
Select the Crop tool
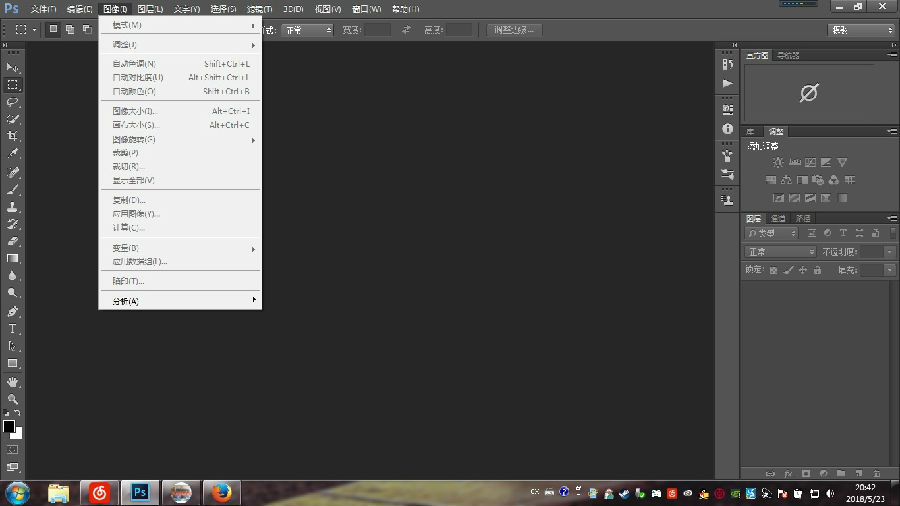(x=13, y=136)
